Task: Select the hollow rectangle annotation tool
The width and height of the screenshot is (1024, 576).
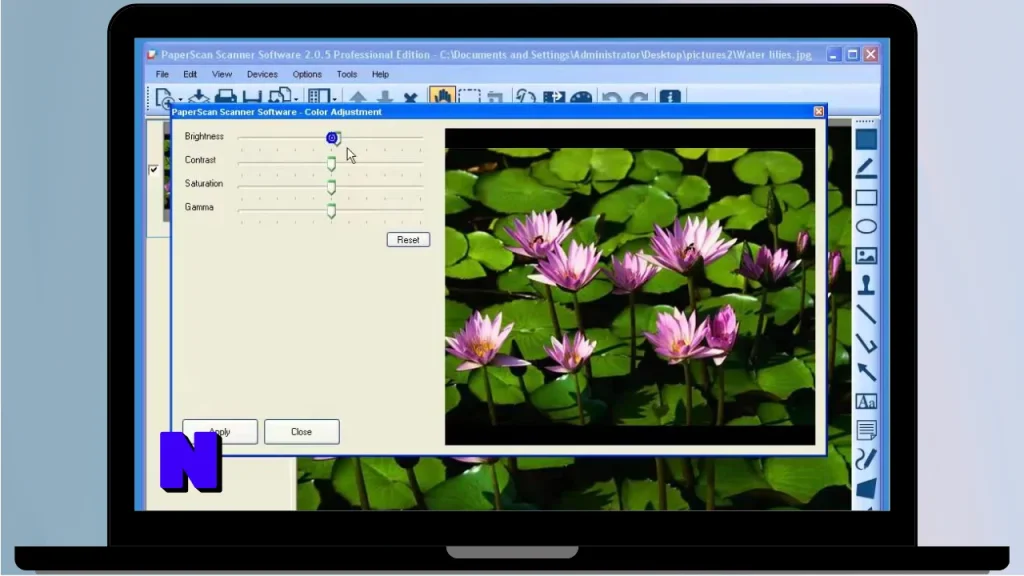Action: pos(866,197)
